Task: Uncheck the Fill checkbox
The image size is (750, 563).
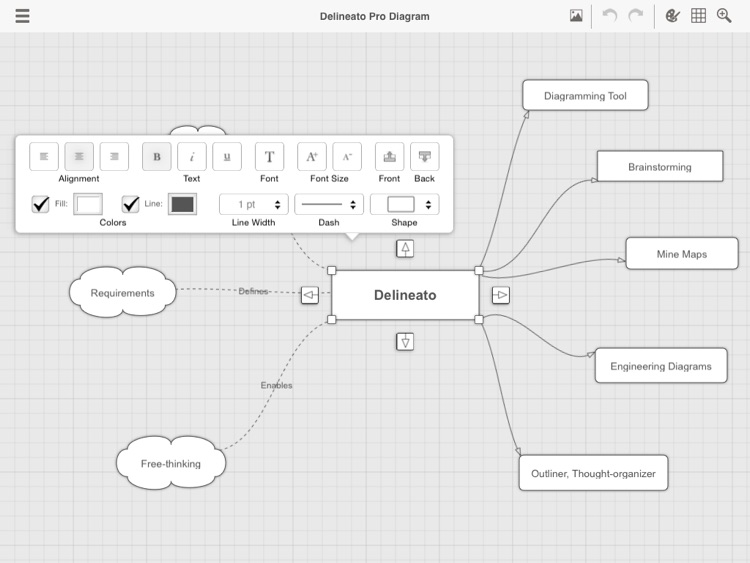Action: [x=41, y=204]
